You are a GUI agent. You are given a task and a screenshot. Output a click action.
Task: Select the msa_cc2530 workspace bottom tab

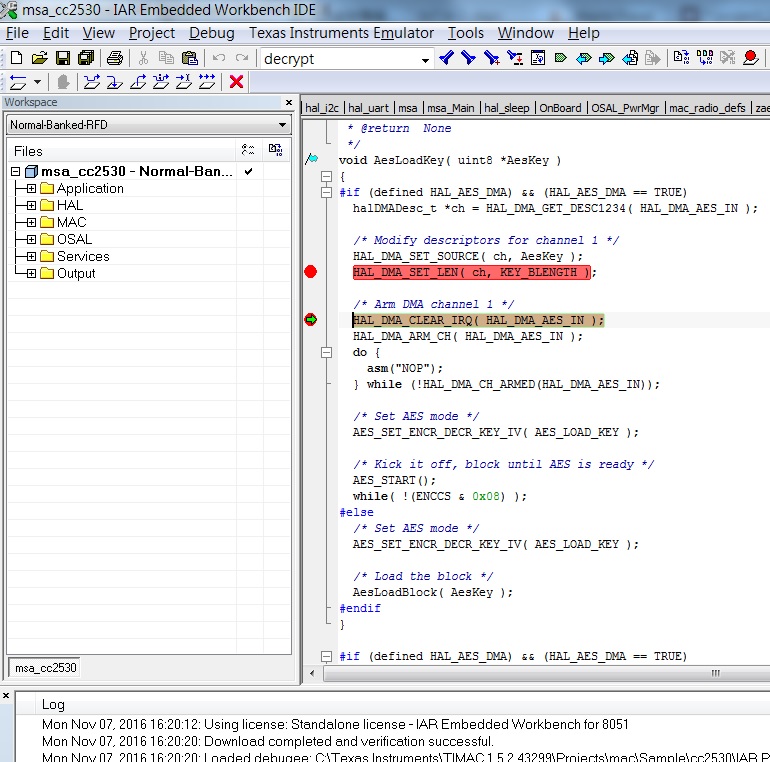44,668
